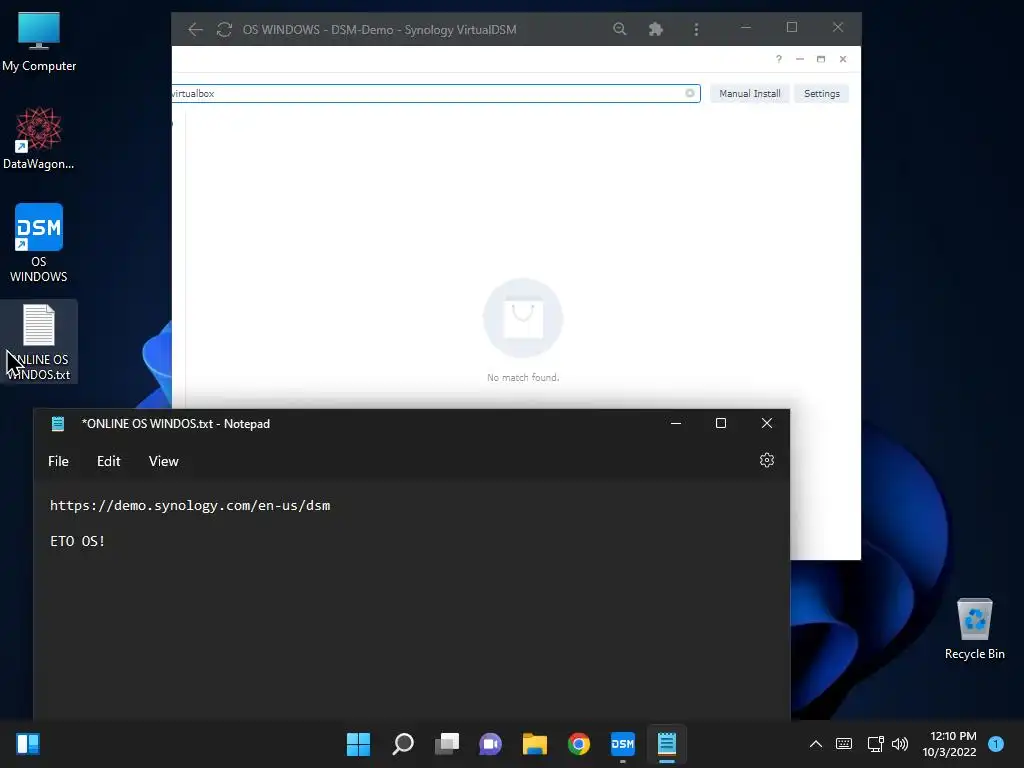
Task: Open Notepad File menu
Action: click(x=58, y=461)
